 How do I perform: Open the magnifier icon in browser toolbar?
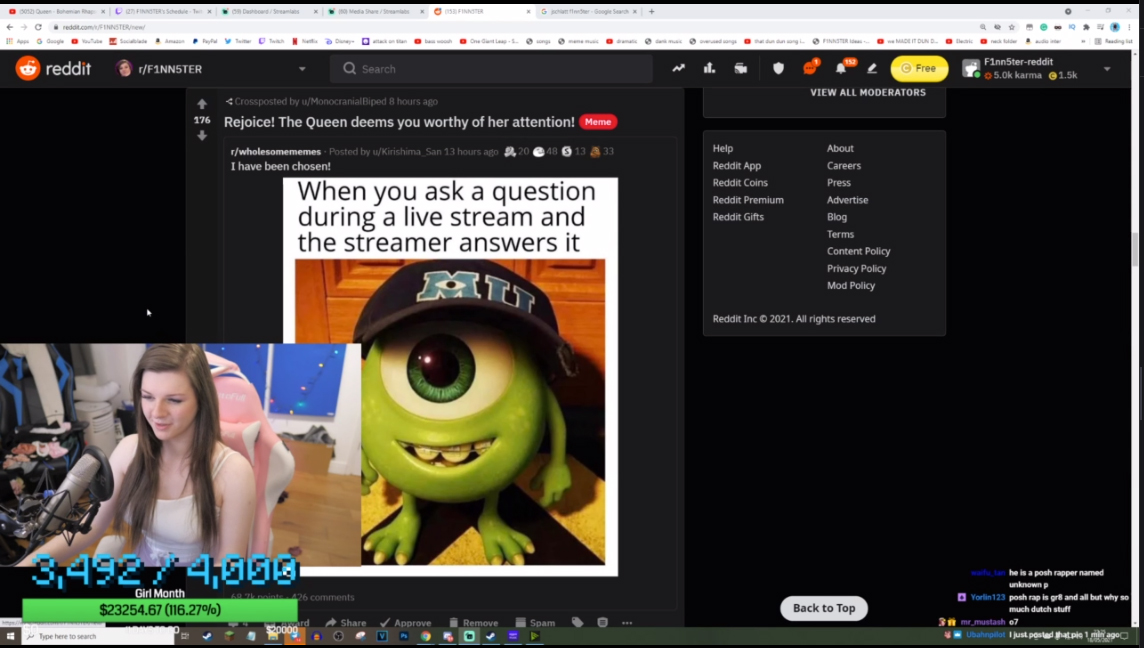983,27
